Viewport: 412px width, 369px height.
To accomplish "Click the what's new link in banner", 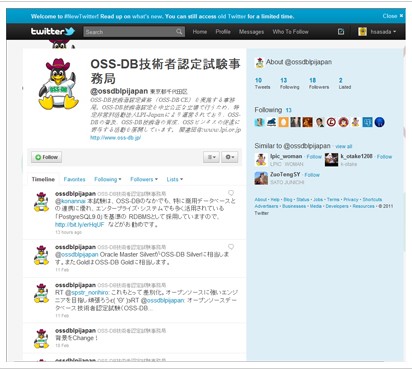I will pyautogui.click(x=146, y=16).
